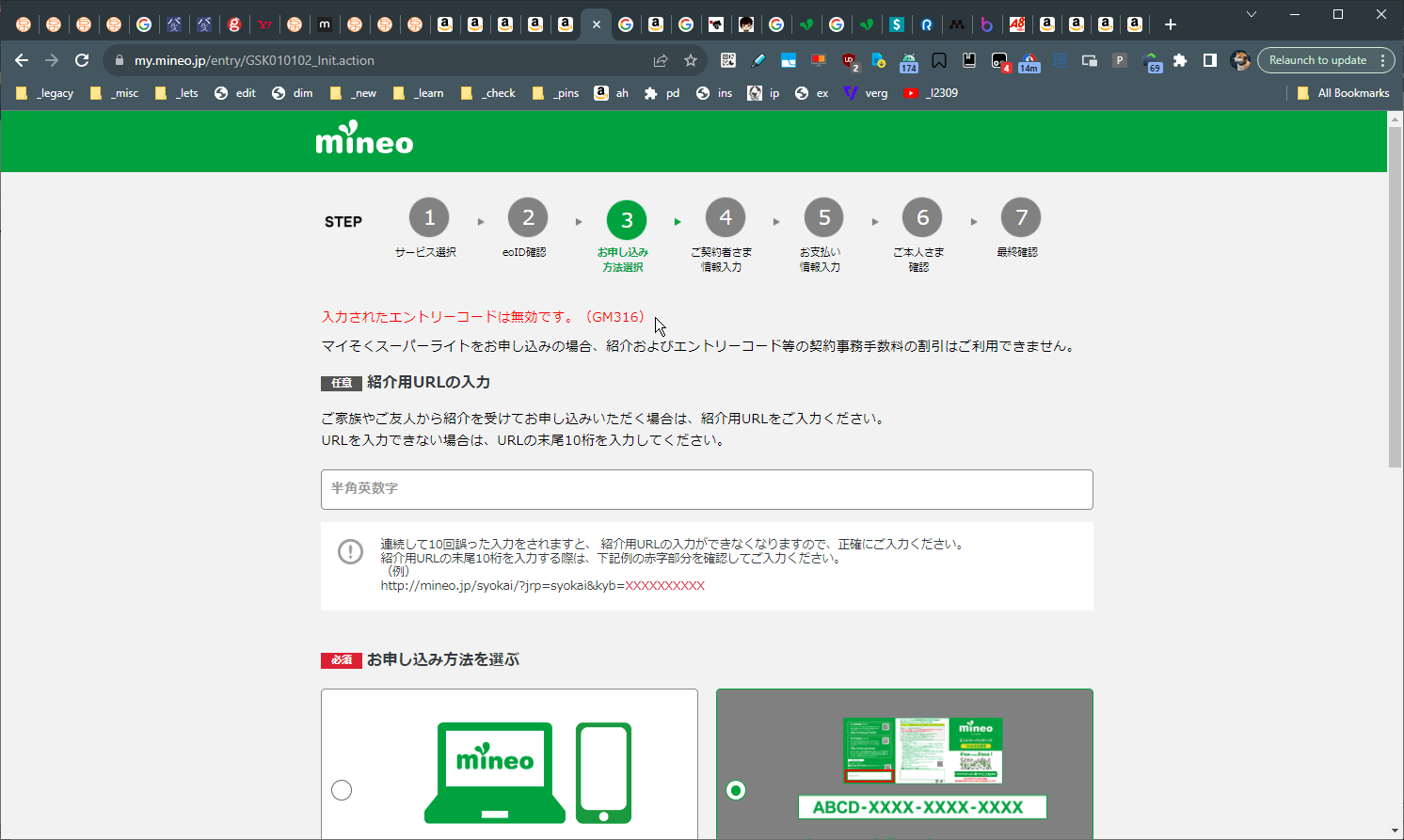The height and width of the screenshot is (840, 1404).
Task: Expand the _check bookmarks folder
Action: [x=487, y=93]
